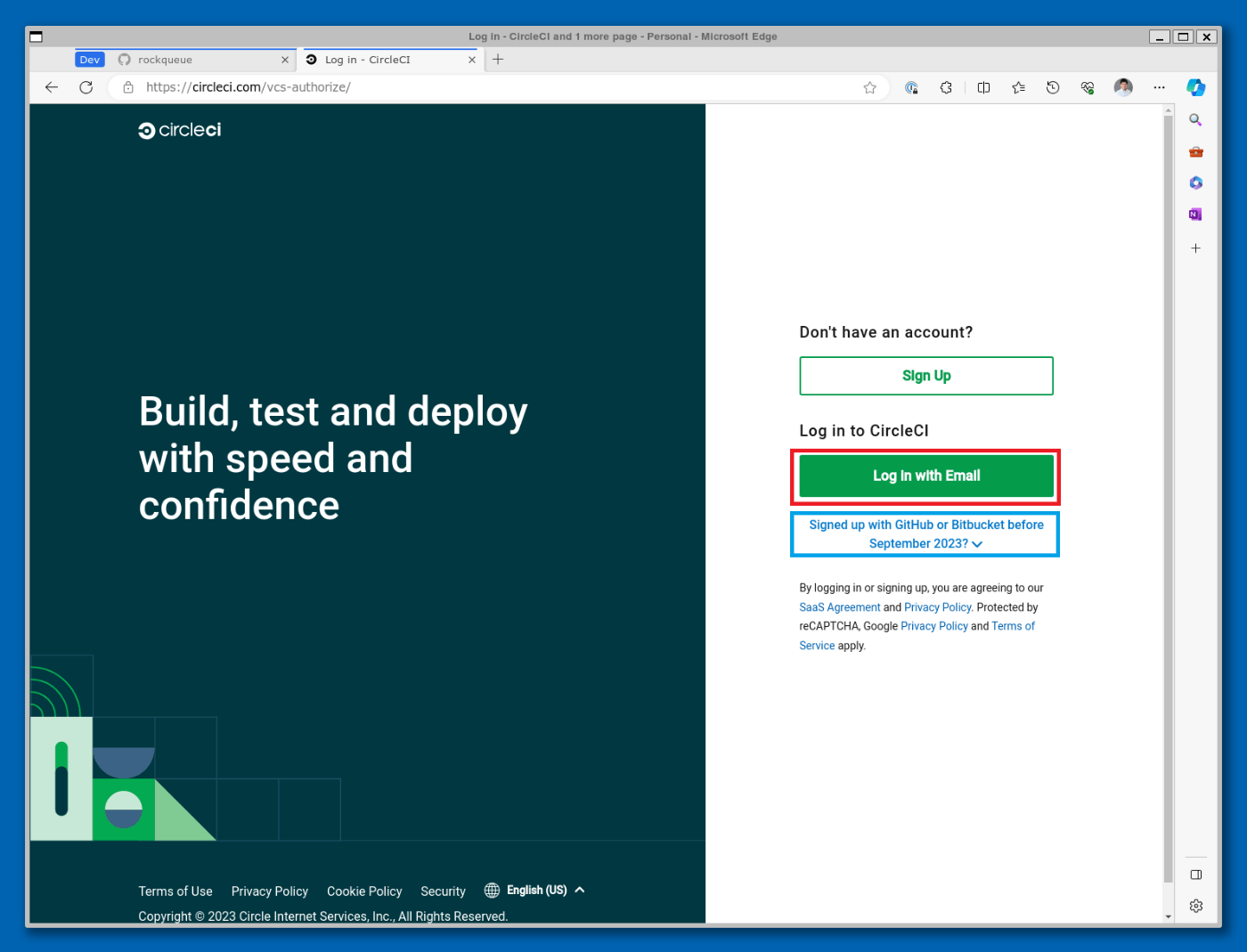Click the address bar URL field

coord(499,87)
